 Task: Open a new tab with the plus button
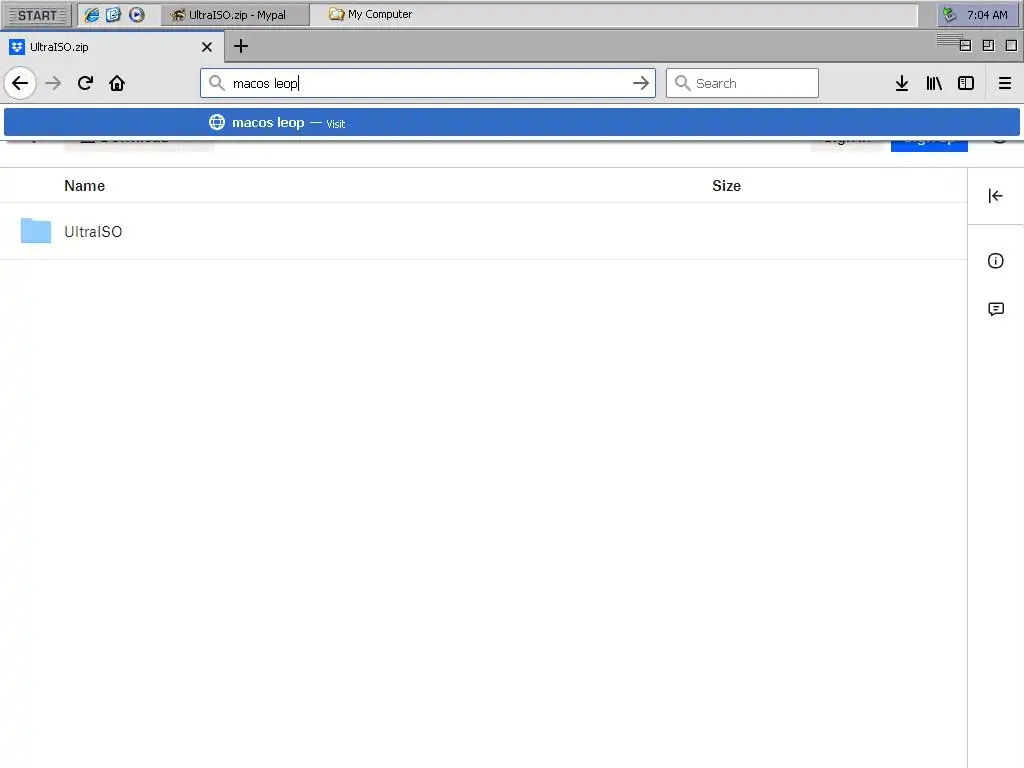coord(241,46)
